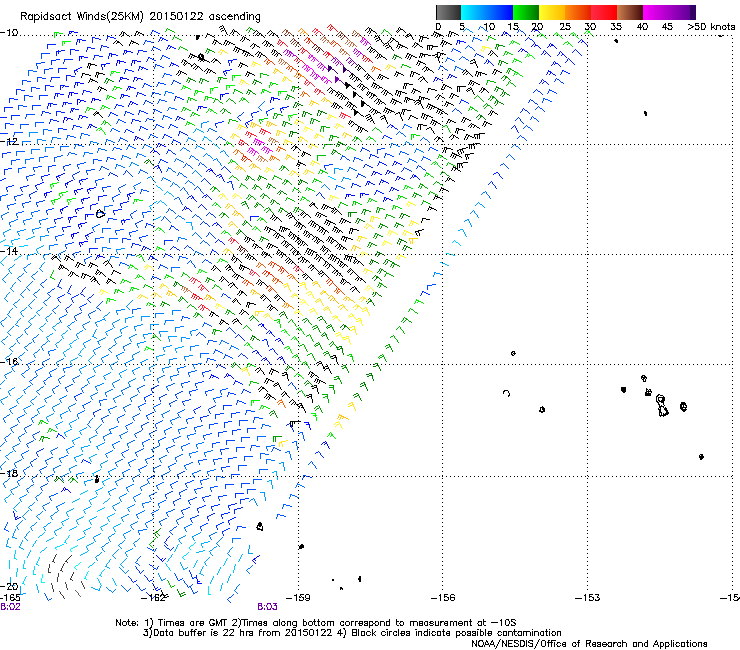Click the 'Data buffer is 22 hrs' note line
This screenshot has width=740, height=650.
[352, 633]
